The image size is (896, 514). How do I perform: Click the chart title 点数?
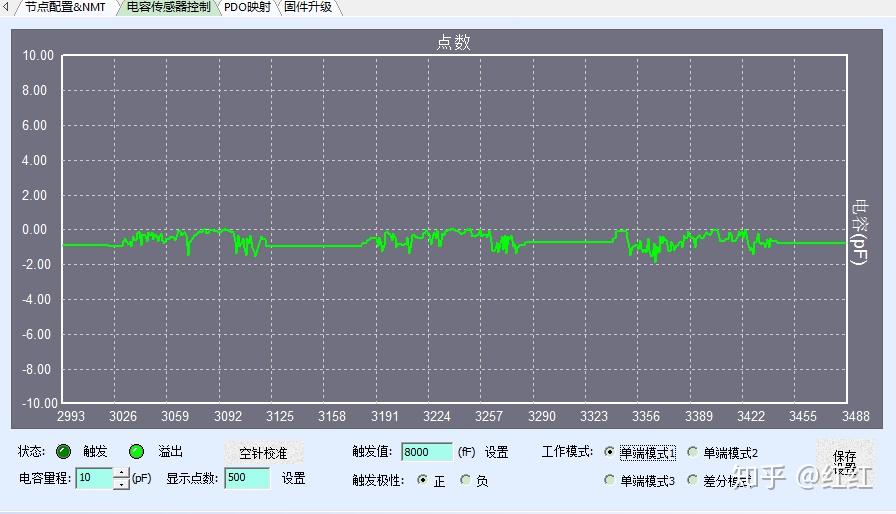tap(453, 42)
